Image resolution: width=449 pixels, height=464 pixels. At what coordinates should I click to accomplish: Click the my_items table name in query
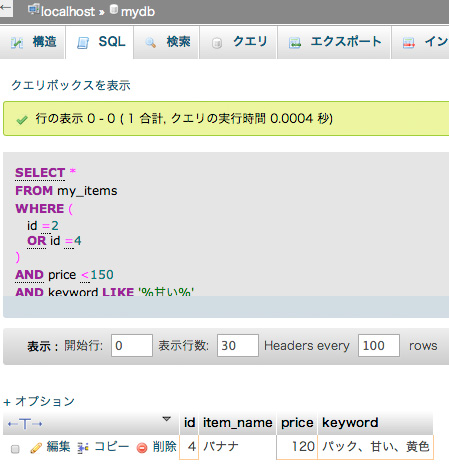[x=87, y=191]
